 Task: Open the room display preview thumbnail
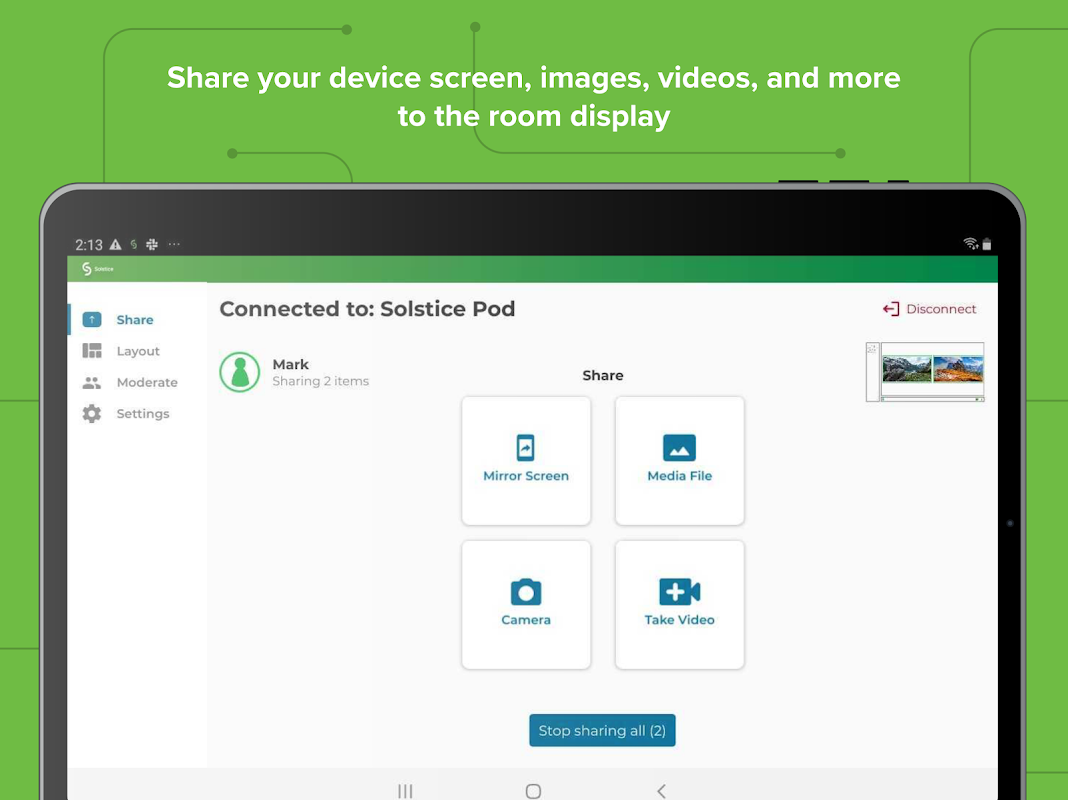[x=925, y=372]
